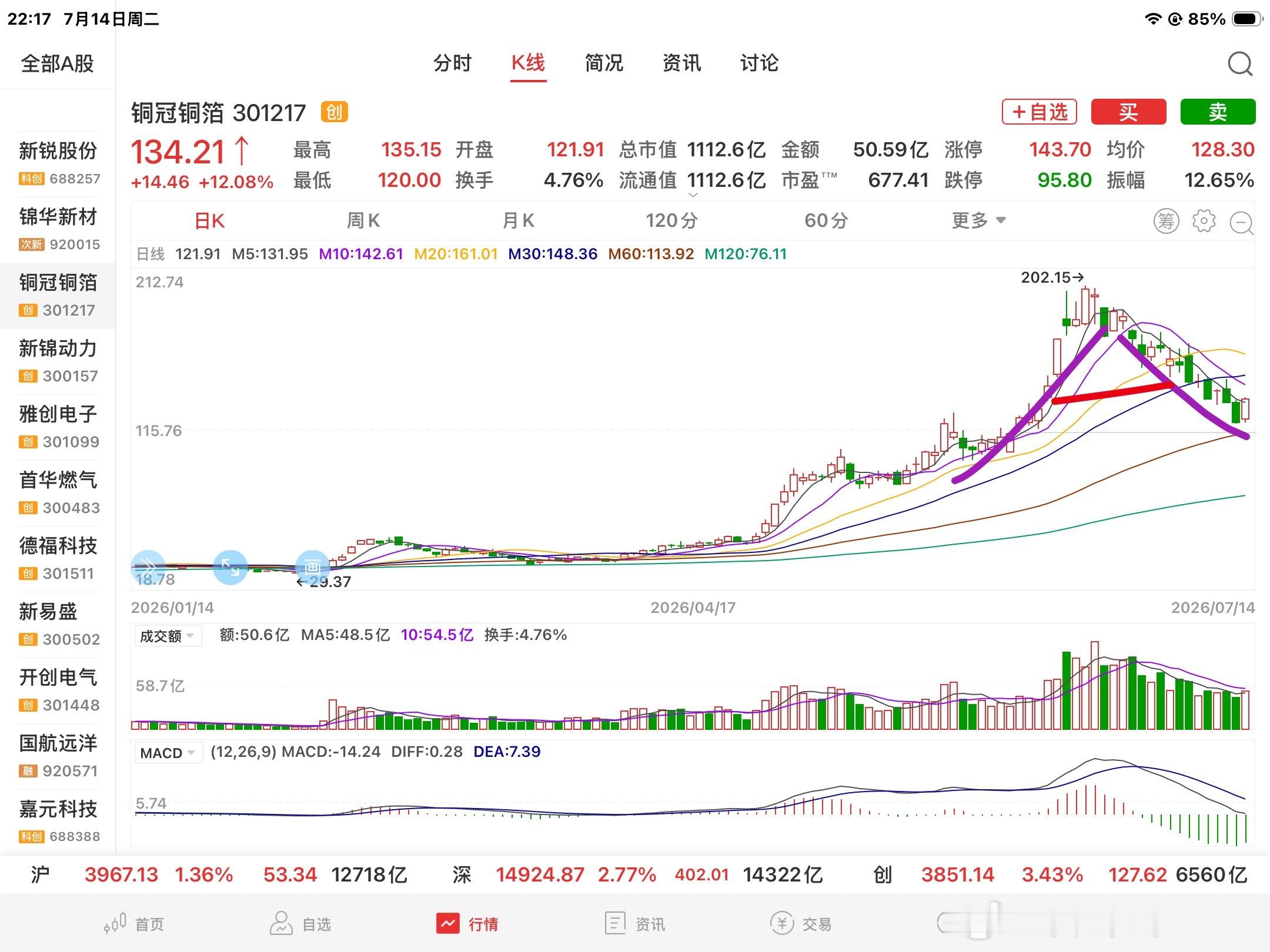
Task: Expand 更多 time period dropdown
Action: tap(979, 220)
